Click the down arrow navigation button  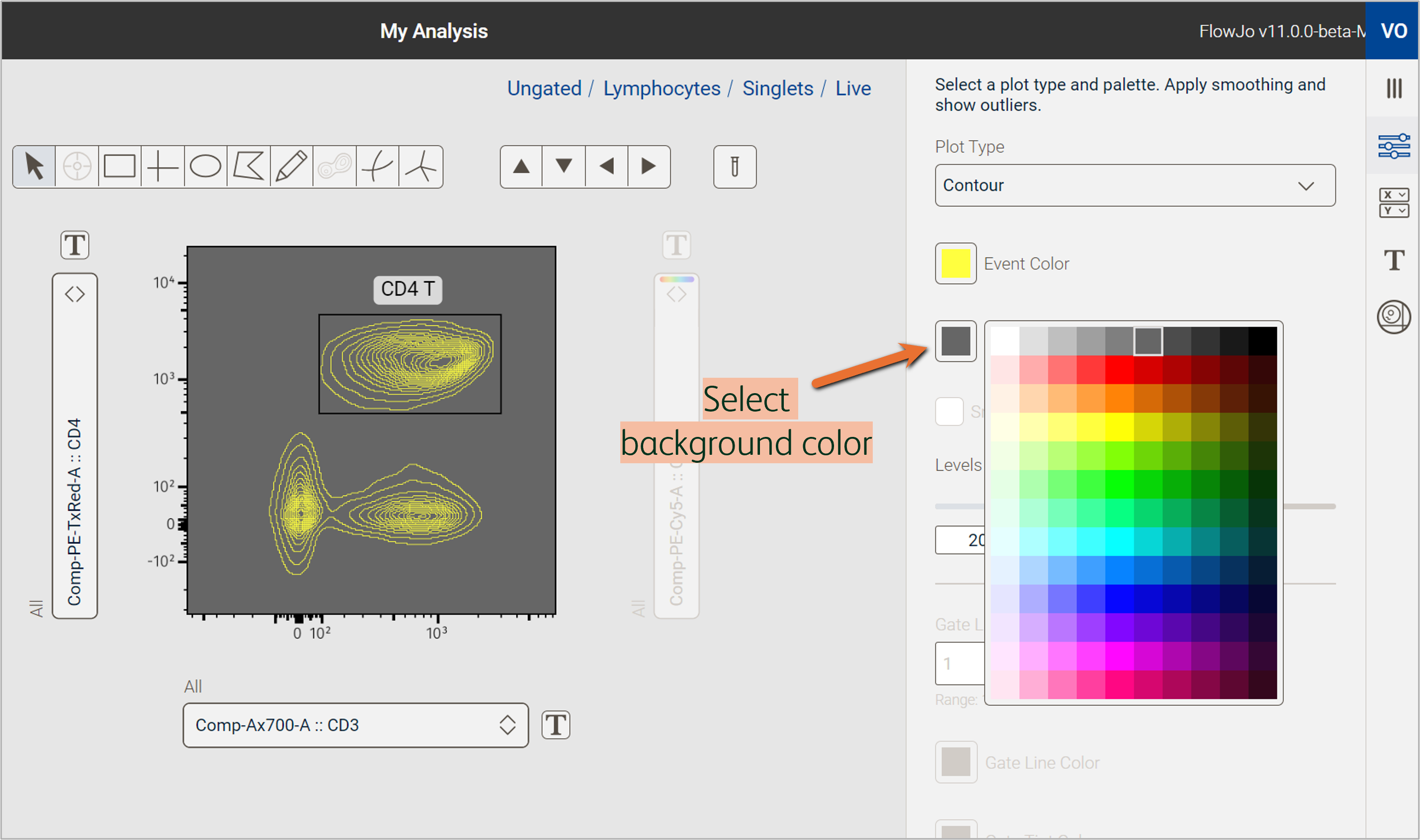click(564, 167)
